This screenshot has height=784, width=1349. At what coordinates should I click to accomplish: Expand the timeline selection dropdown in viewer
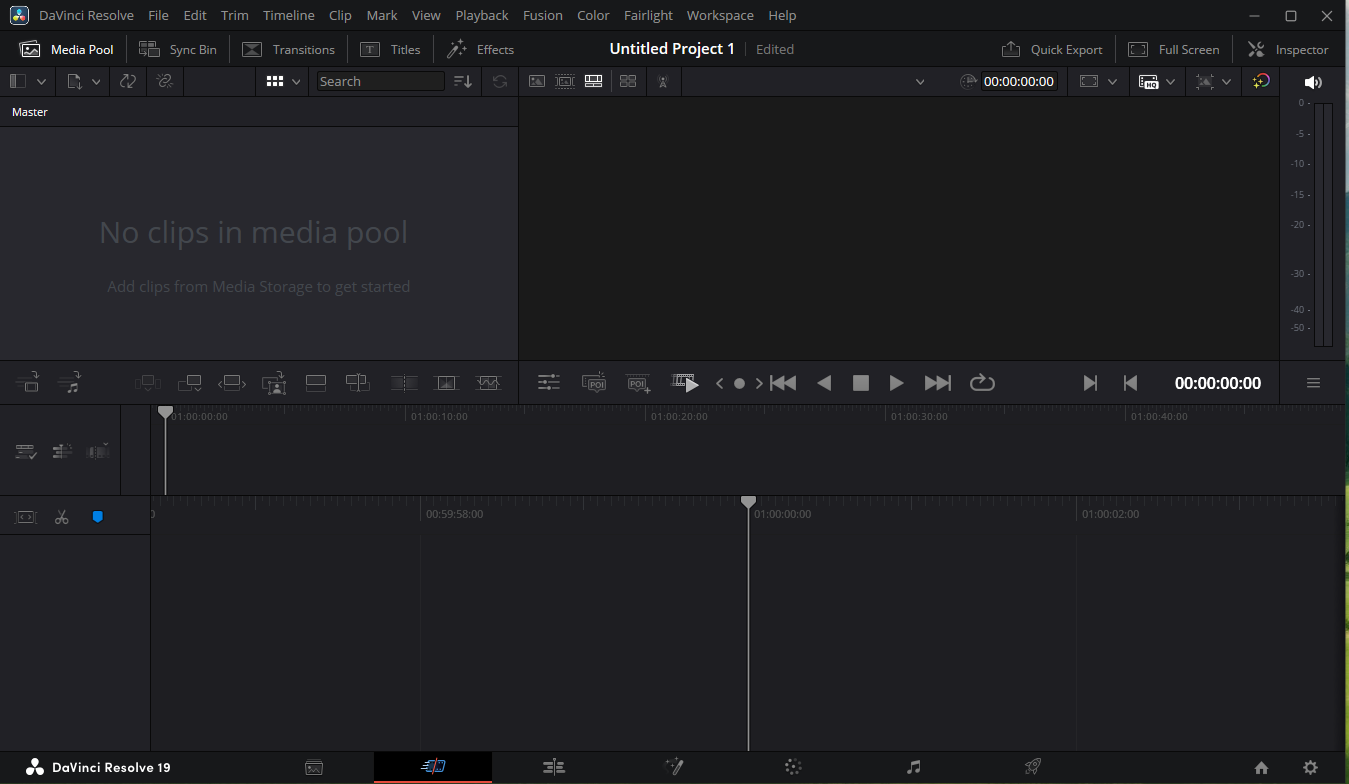click(920, 82)
